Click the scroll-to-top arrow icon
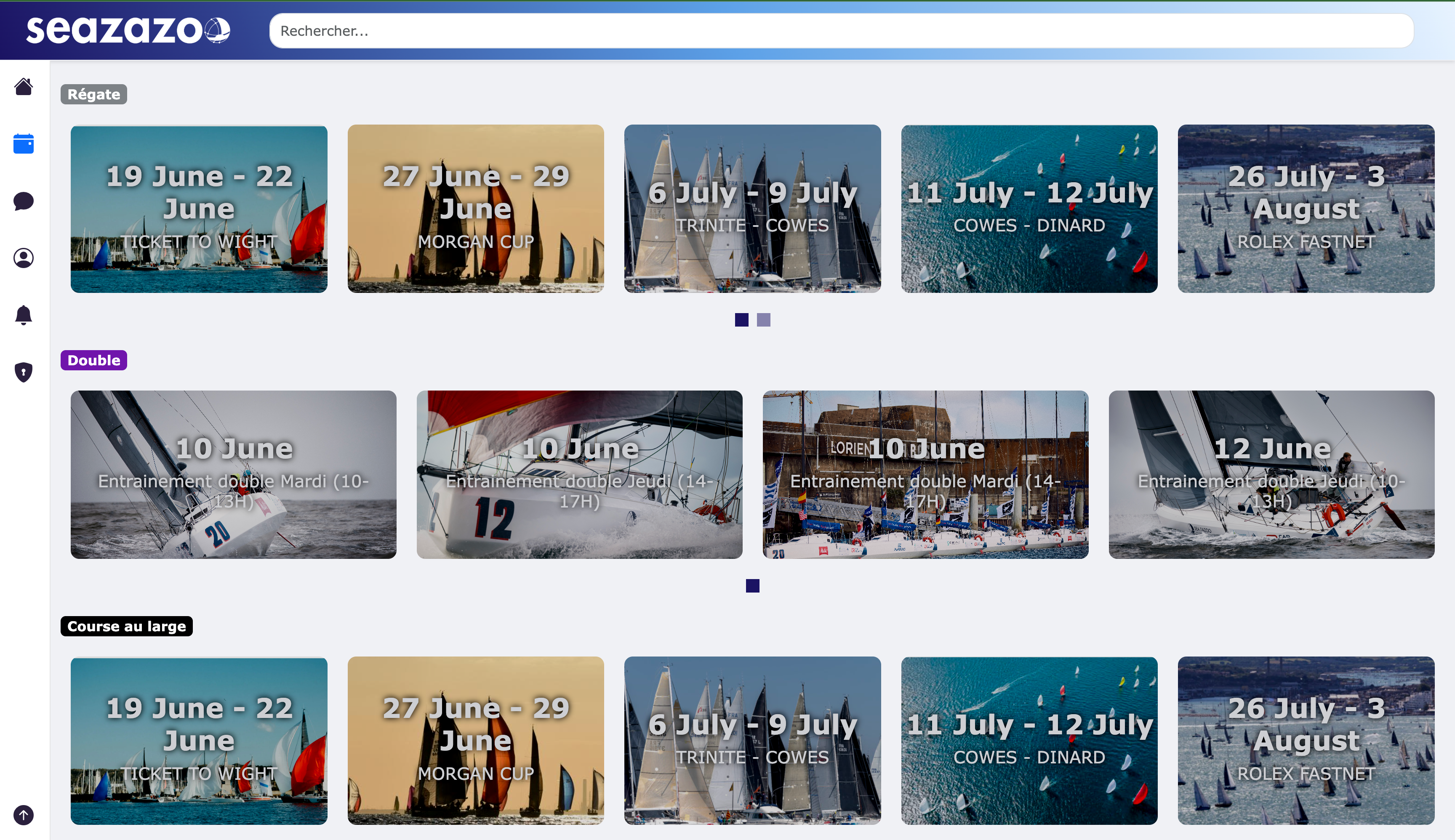 coord(23,815)
